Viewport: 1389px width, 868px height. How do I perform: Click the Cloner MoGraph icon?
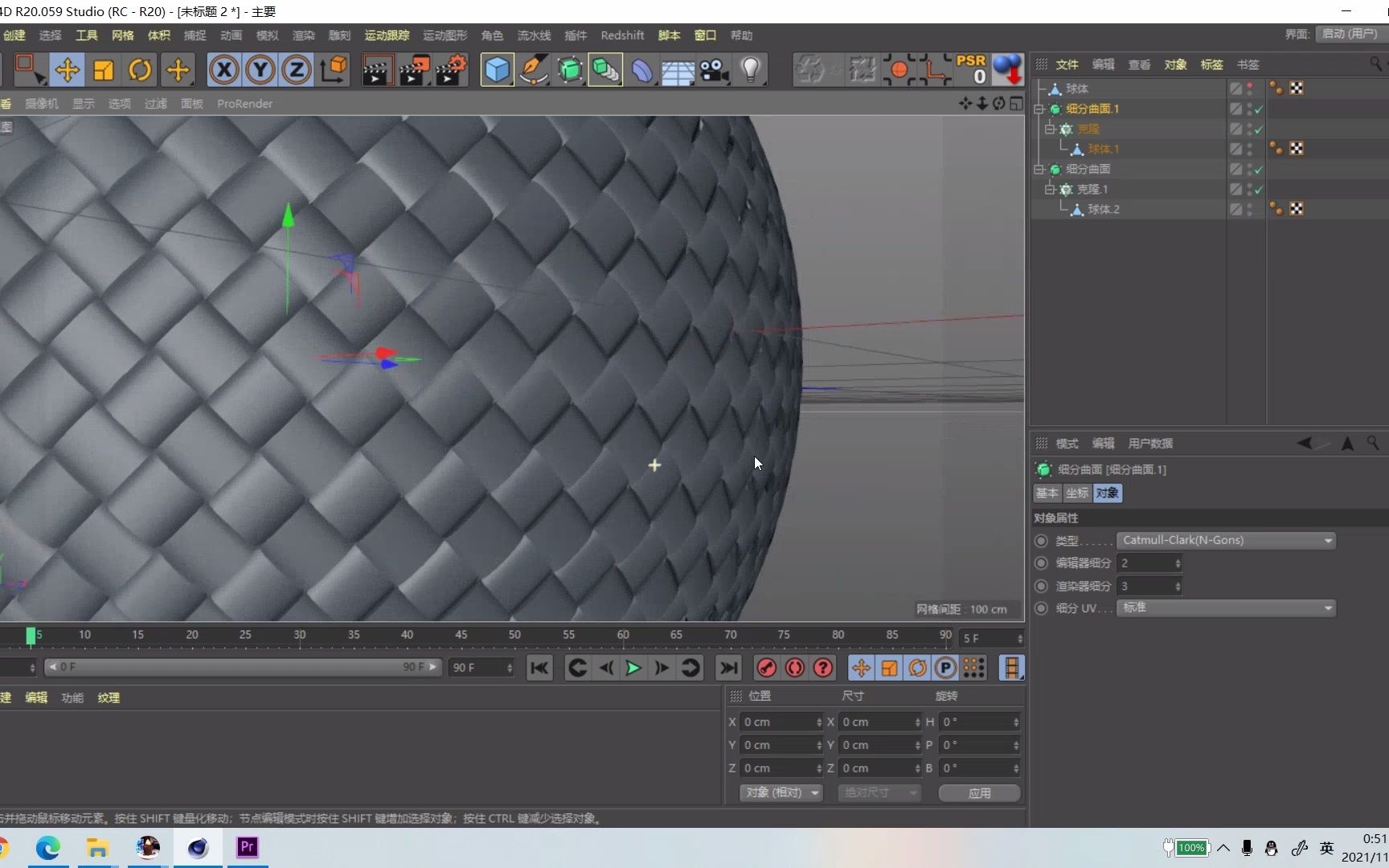(606, 70)
